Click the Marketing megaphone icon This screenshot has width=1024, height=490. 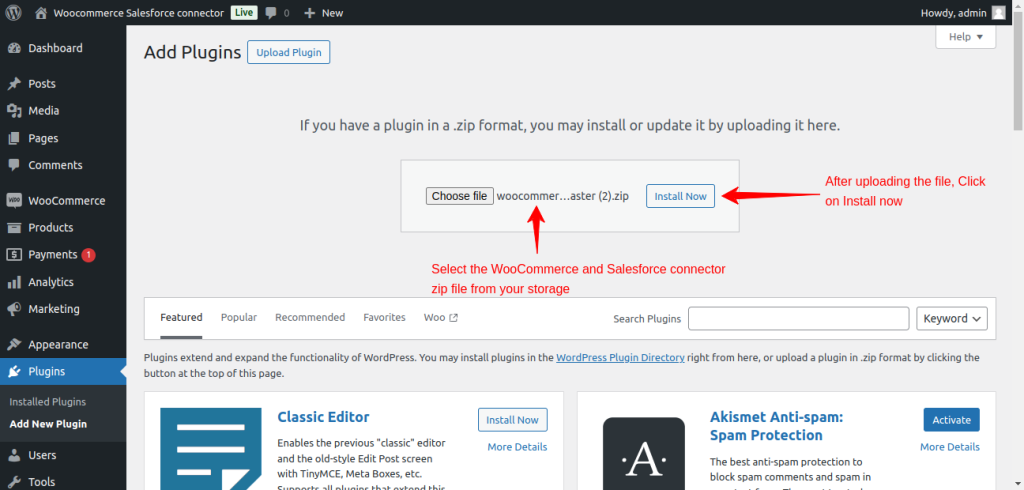tap(14, 309)
